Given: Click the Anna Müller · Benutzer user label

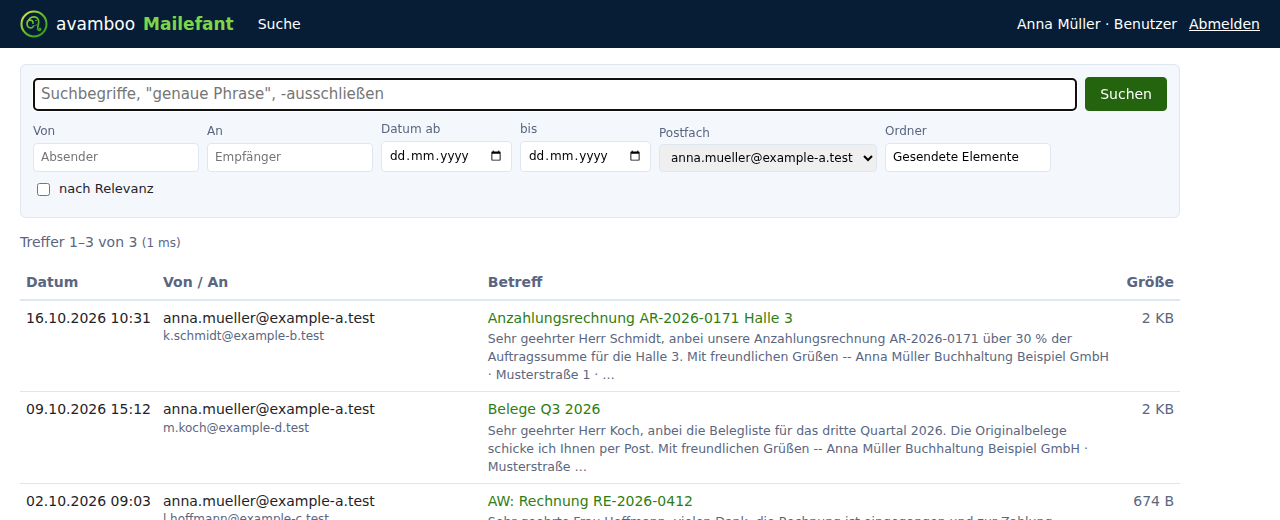Looking at the screenshot, I should pos(1097,24).
